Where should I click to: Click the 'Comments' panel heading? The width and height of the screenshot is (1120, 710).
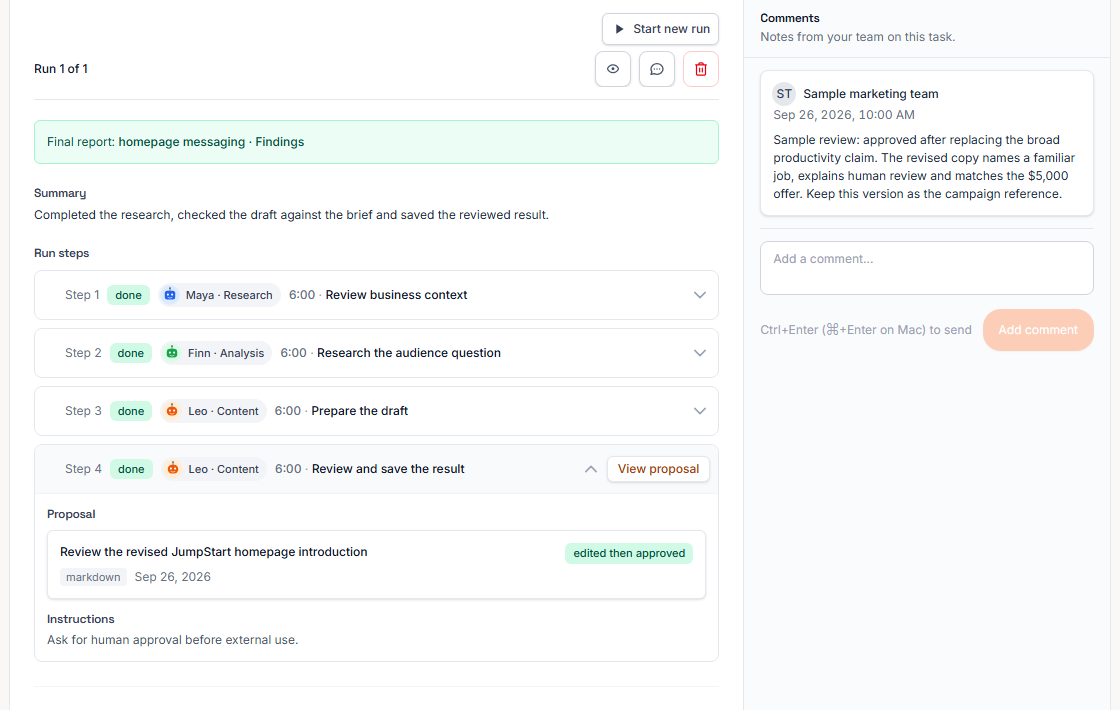coord(789,18)
